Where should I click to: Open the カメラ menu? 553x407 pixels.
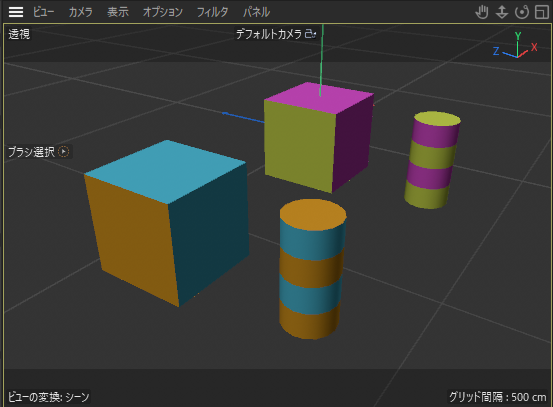[x=81, y=12]
